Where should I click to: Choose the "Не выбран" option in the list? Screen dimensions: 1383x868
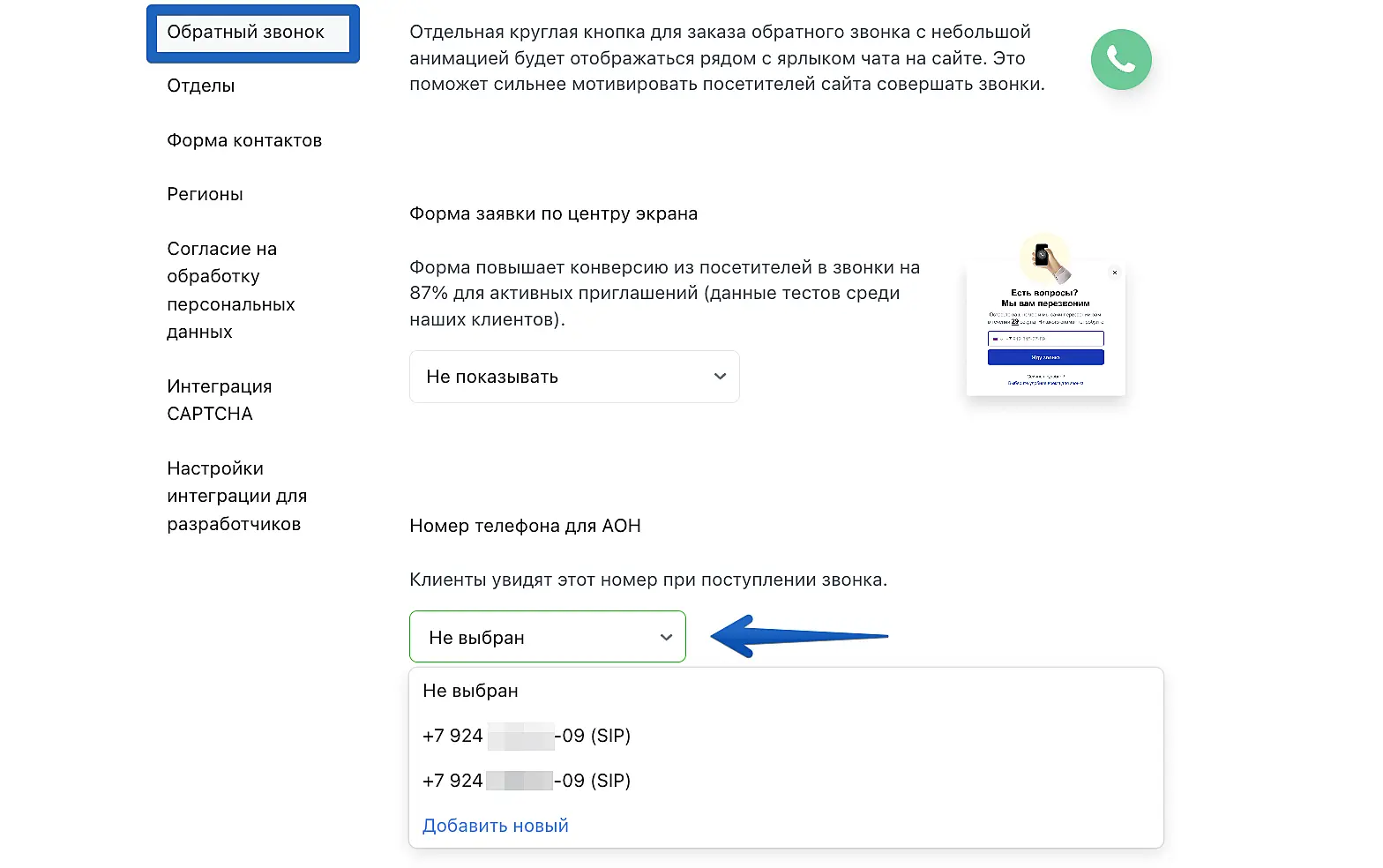[471, 691]
